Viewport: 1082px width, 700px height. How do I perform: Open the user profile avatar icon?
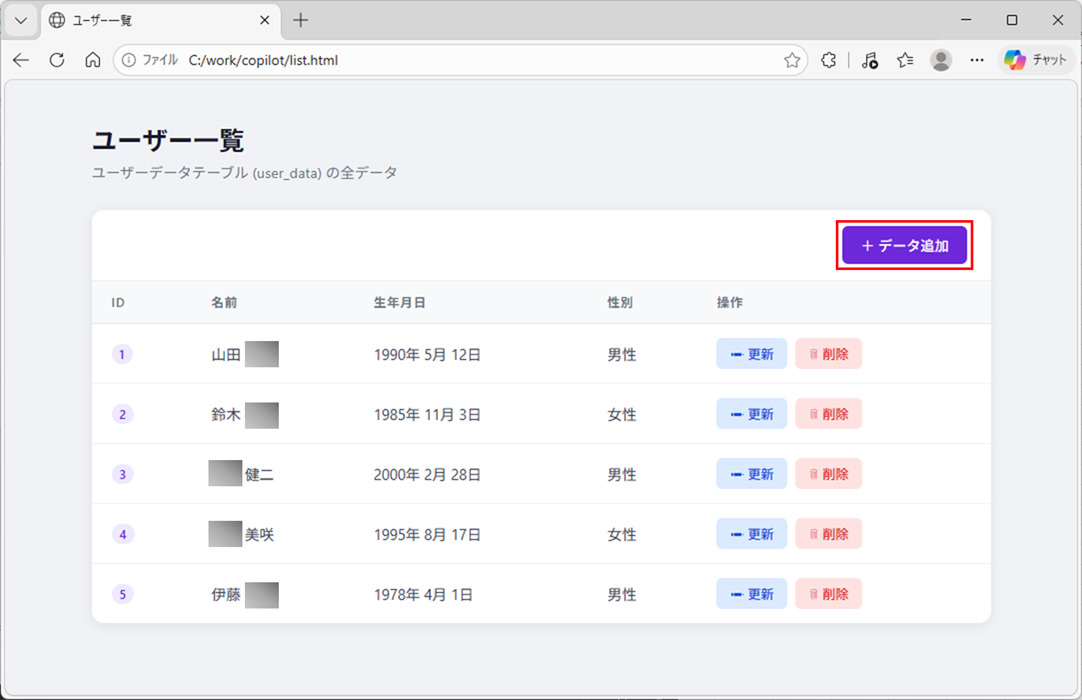(x=941, y=60)
